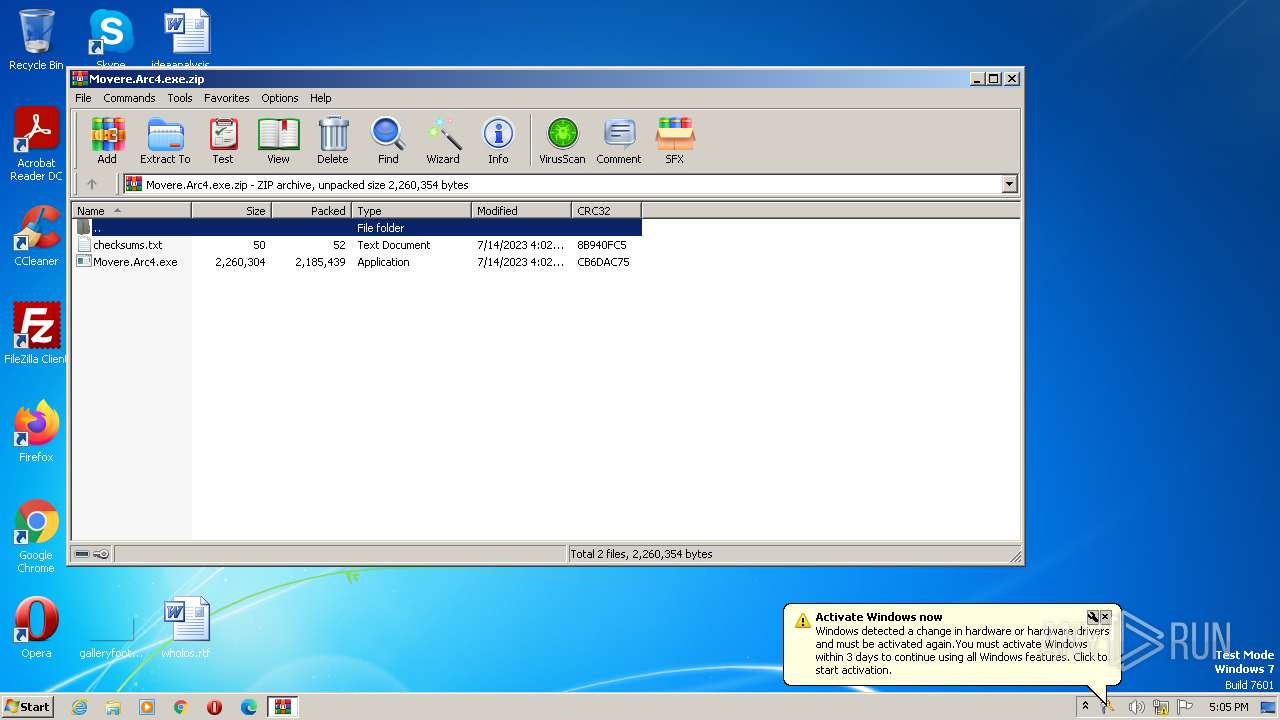The width and height of the screenshot is (1280, 720).
Task: Open the Find magnifier tool
Action: tap(388, 140)
